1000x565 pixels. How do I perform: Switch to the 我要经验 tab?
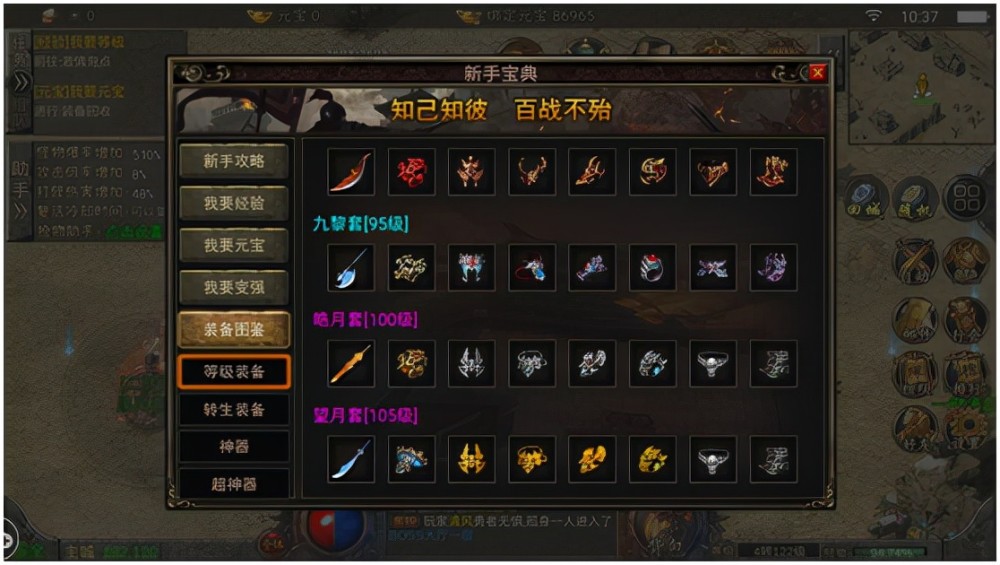click(x=234, y=203)
